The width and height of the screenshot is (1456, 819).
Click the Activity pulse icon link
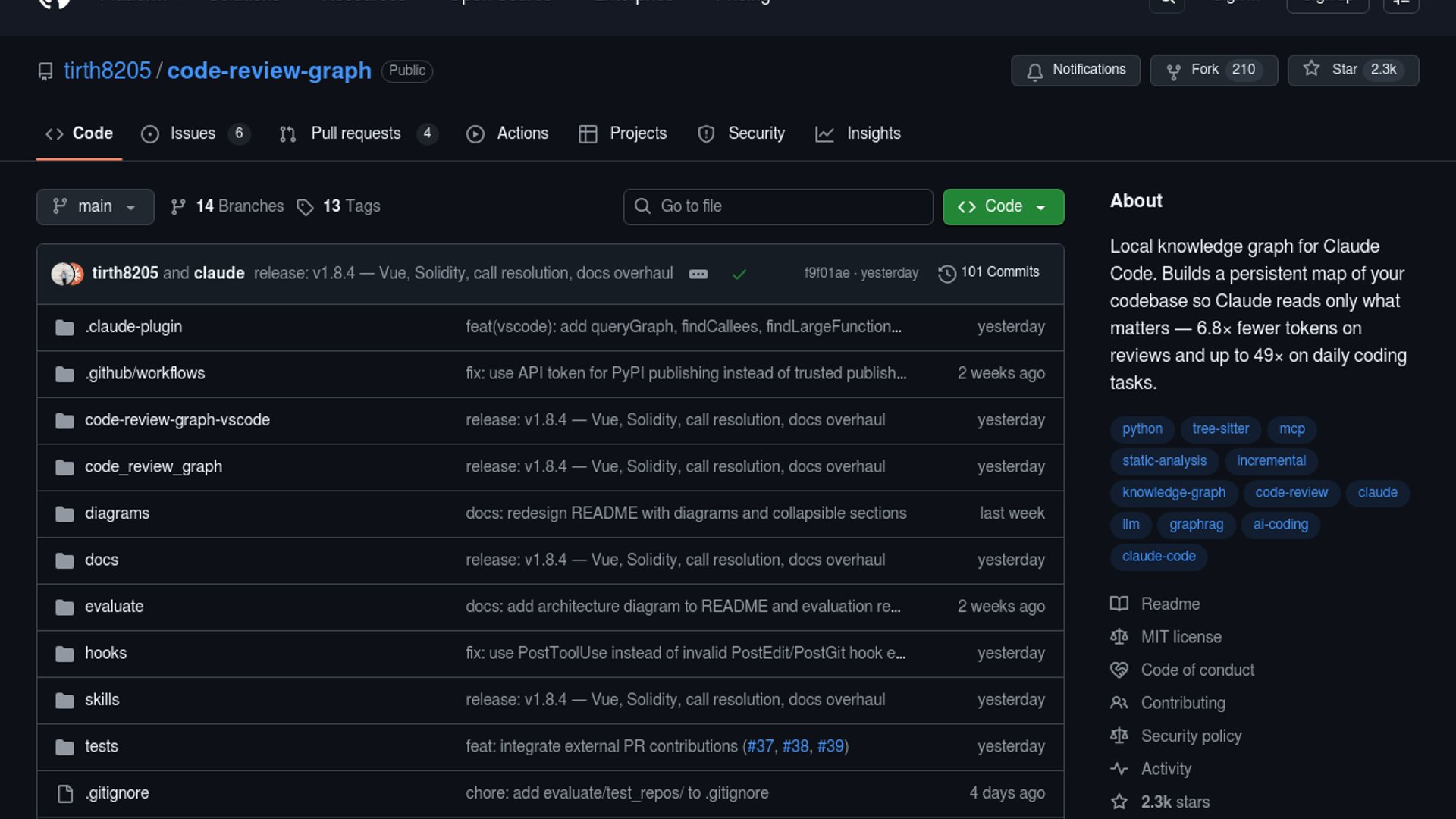coord(1119,769)
